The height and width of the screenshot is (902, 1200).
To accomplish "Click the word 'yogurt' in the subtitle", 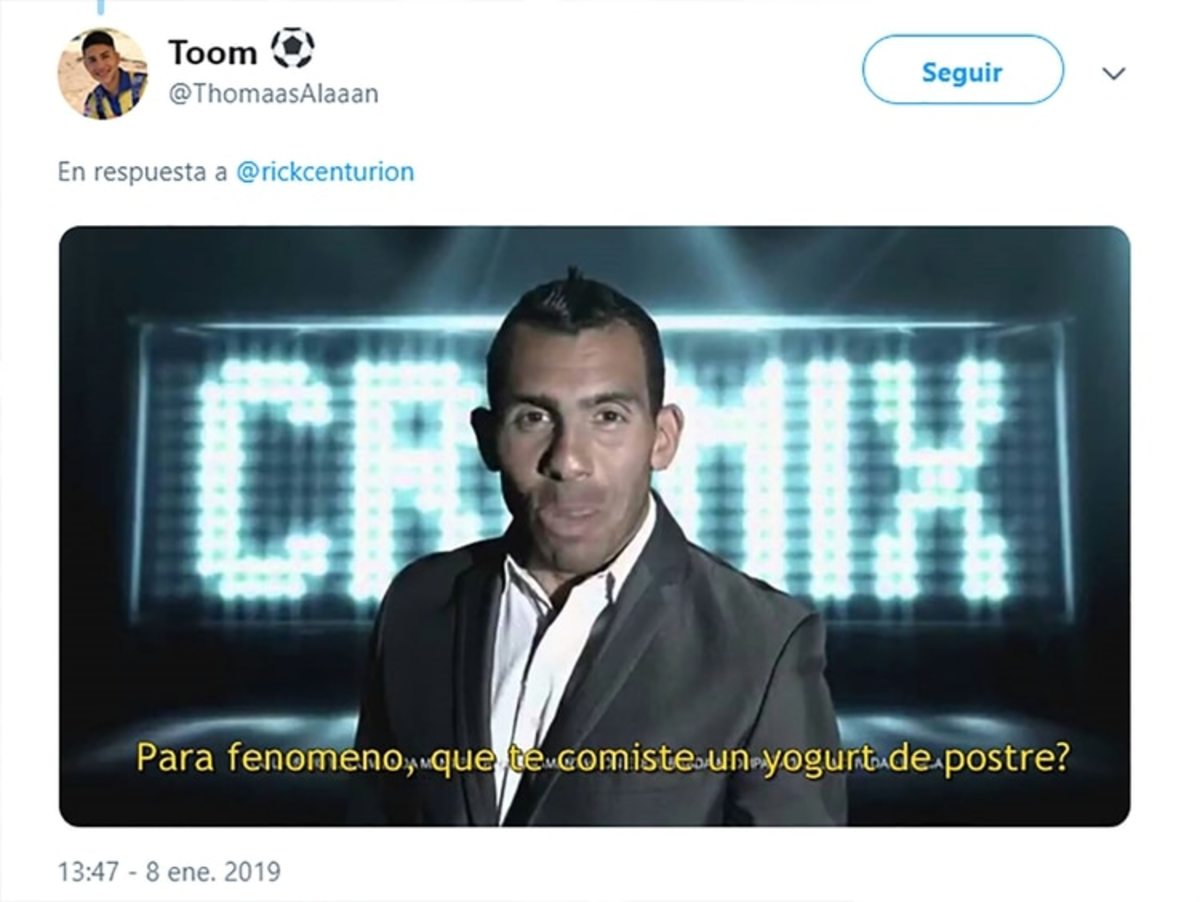I will coord(817,758).
